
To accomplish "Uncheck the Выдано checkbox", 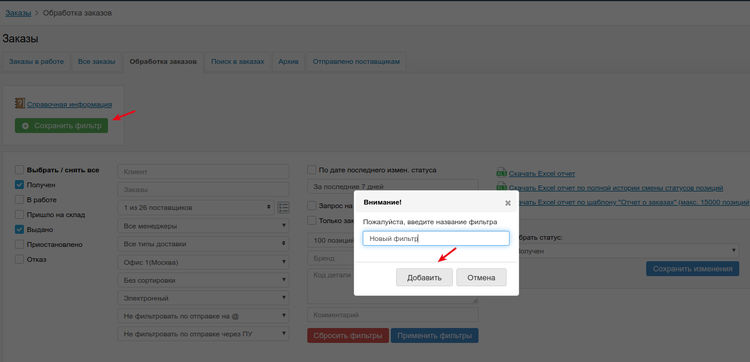I will click(19, 230).
